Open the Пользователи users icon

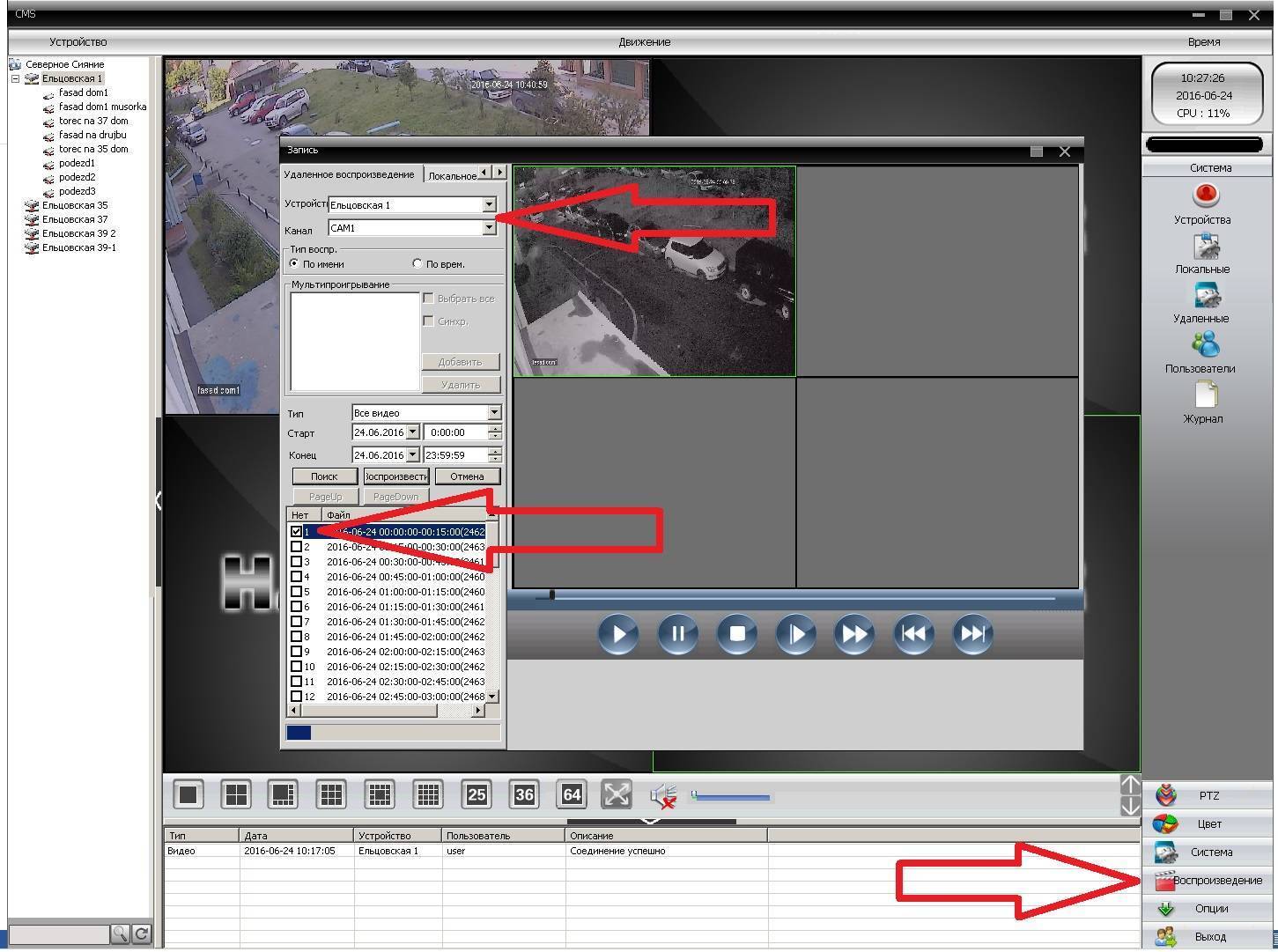coord(1205,345)
